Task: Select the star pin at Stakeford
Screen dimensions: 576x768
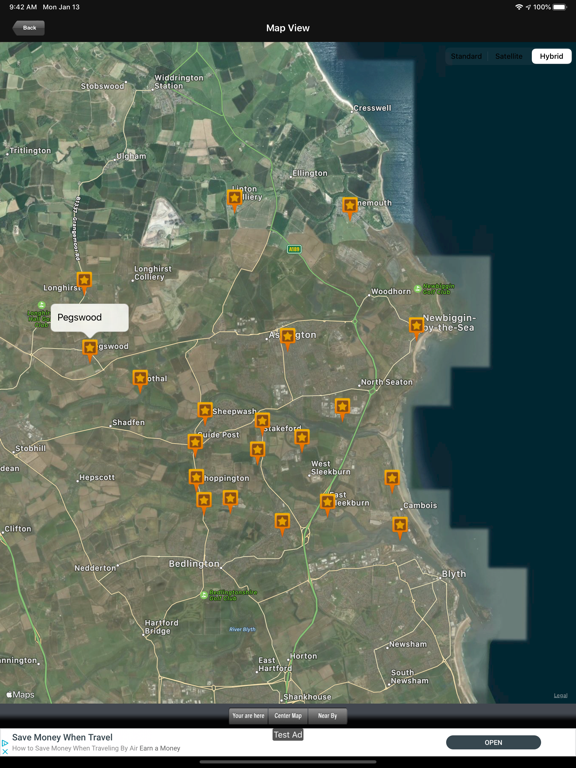Action: click(262, 423)
